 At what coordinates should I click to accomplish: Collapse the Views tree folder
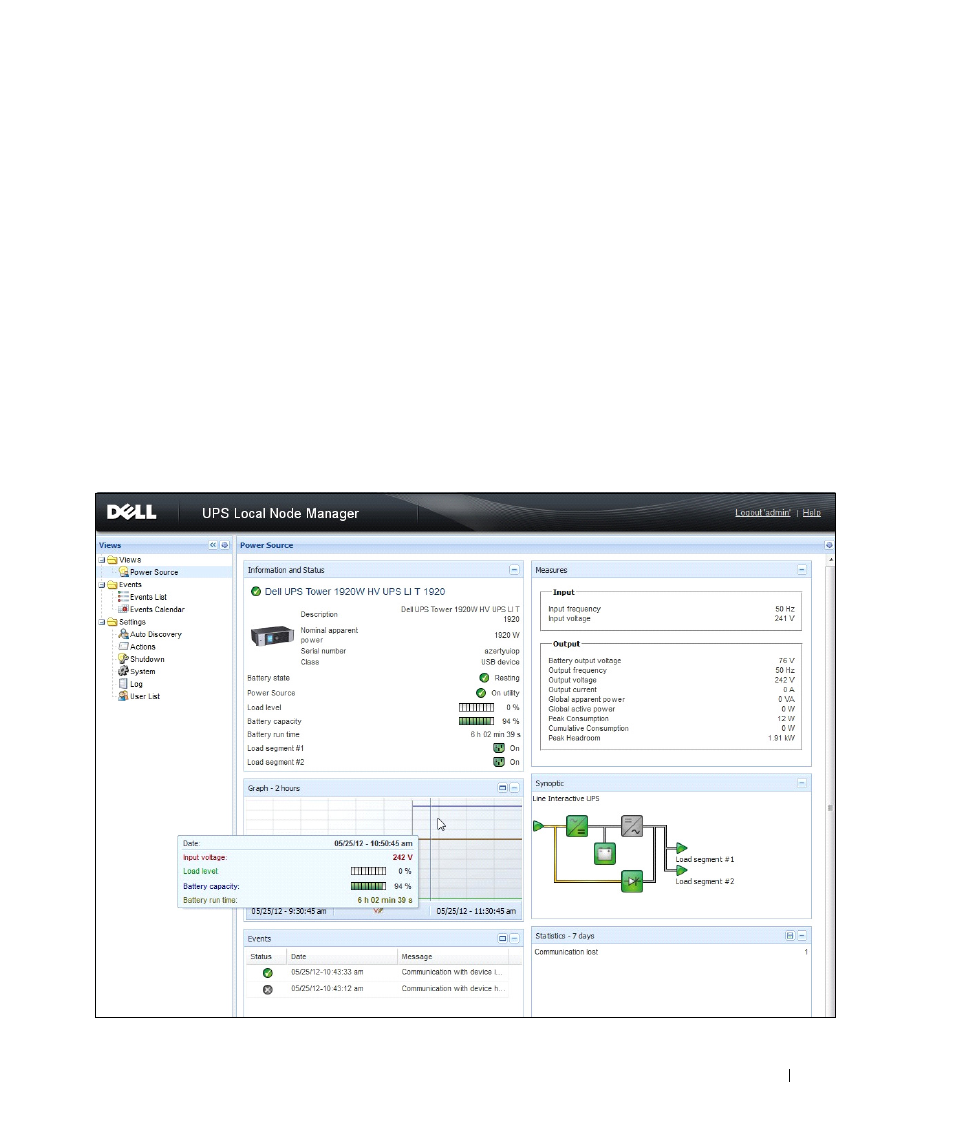click(102, 560)
